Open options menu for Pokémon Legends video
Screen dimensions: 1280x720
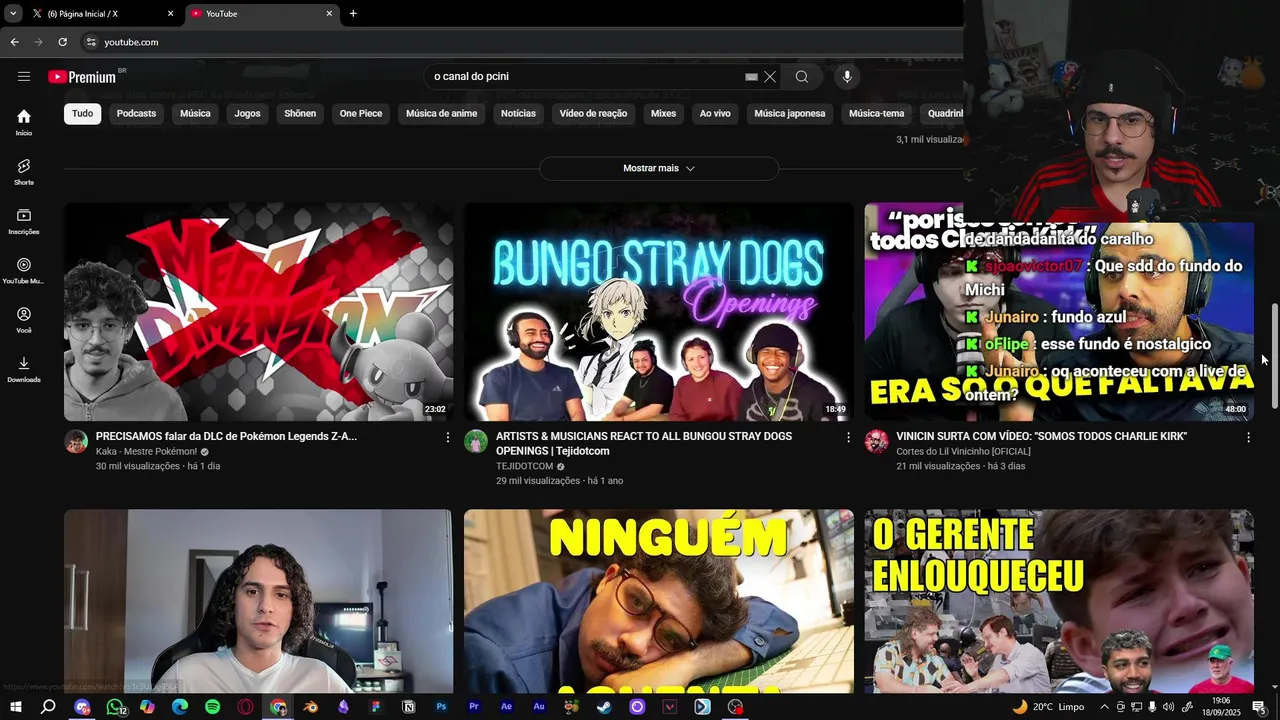click(x=447, y=437)
